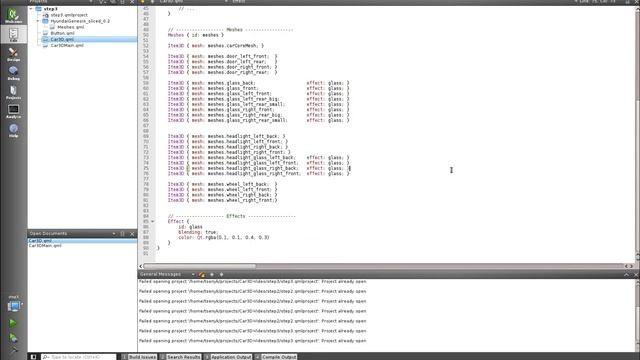Click the meshes.headlight_left_back code line
The width and height of the screenshot is (640, 360).
coord(226,136)
